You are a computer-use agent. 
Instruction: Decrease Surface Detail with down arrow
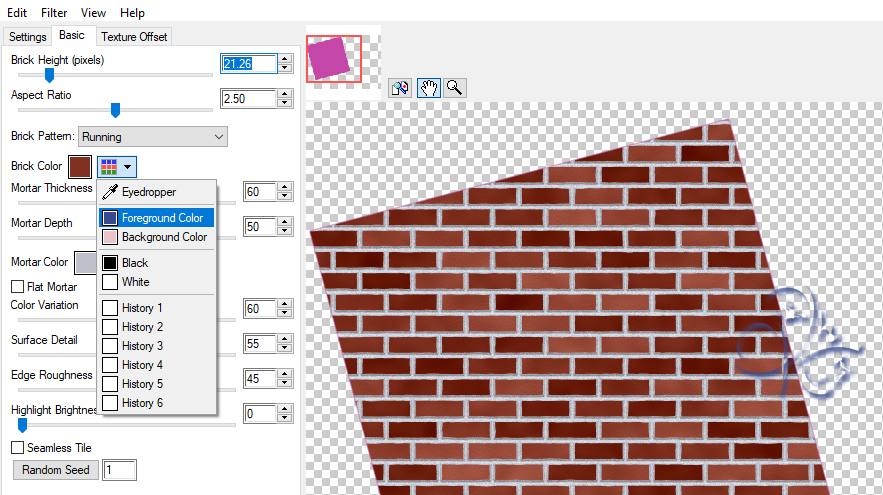[285, 348]
